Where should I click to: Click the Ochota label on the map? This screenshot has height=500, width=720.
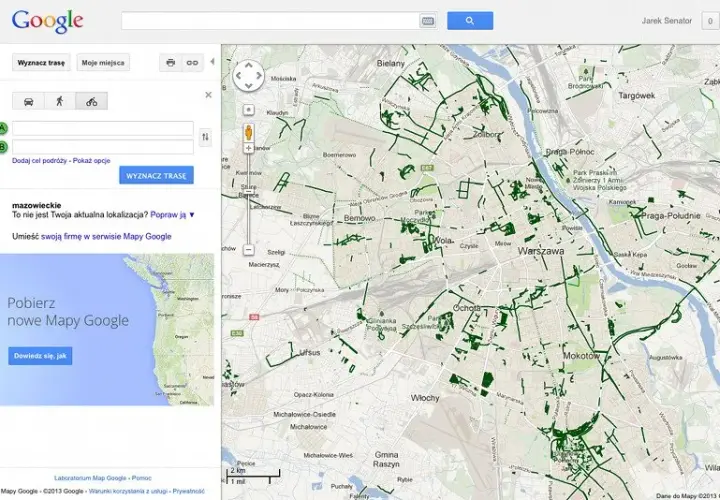pos(467,308)
